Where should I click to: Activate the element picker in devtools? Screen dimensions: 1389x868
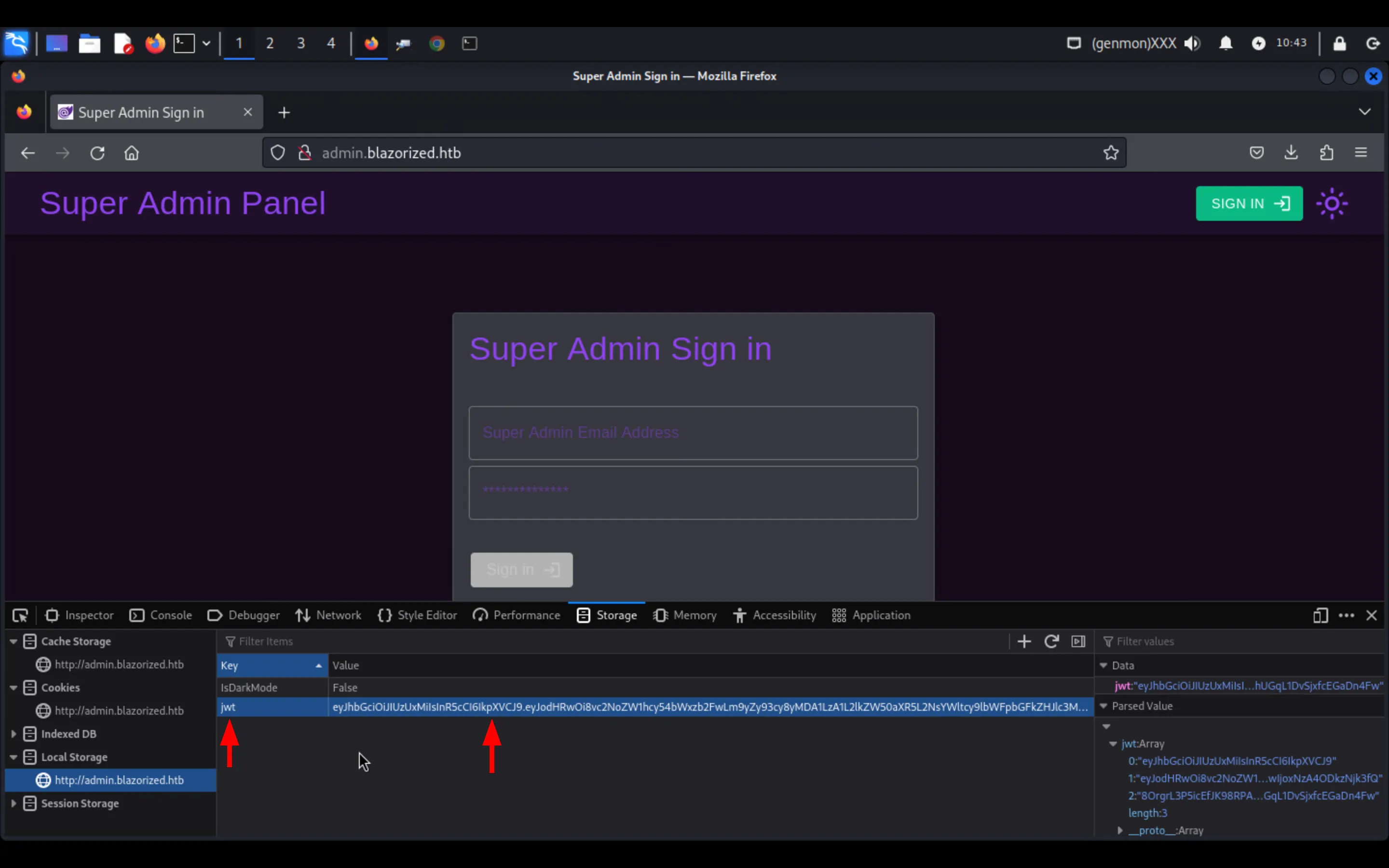point(20,615)
